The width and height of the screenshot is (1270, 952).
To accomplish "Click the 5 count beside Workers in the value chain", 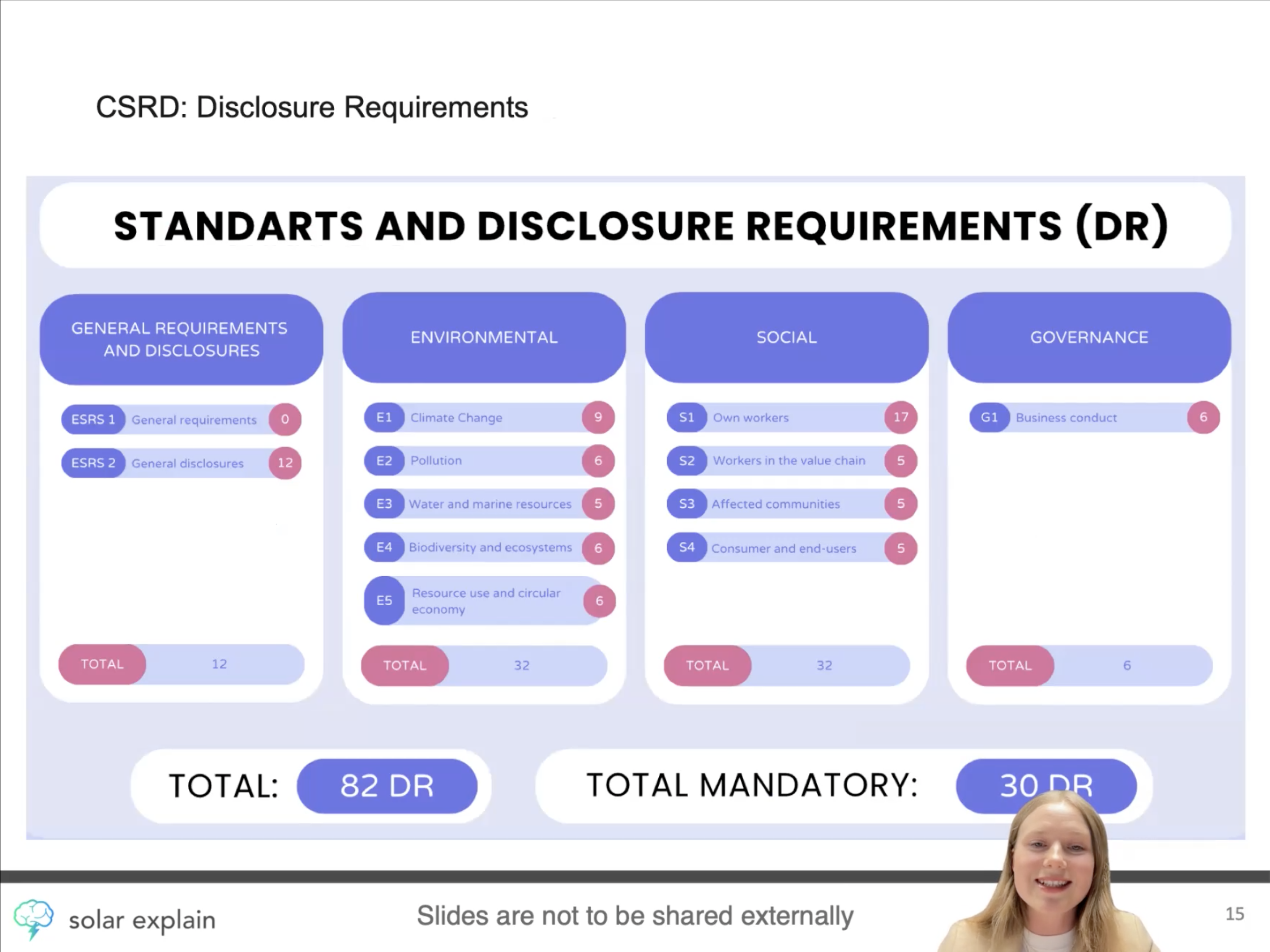I will coord(901,461).
